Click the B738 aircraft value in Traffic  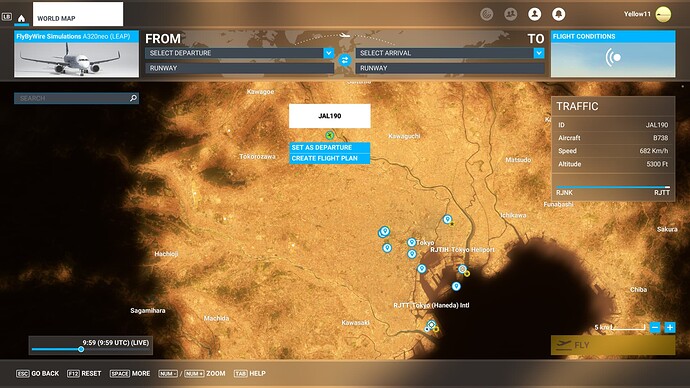click(x=660, y=138)
